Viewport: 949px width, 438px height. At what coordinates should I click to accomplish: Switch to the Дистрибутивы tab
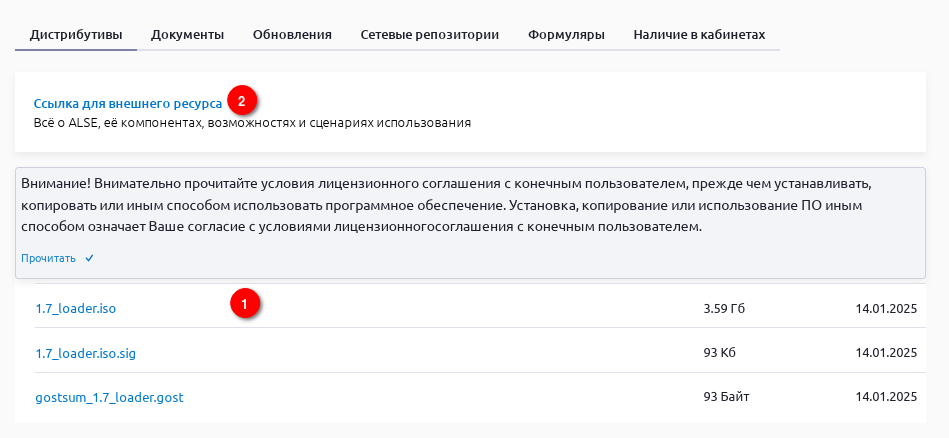(69, 35)
